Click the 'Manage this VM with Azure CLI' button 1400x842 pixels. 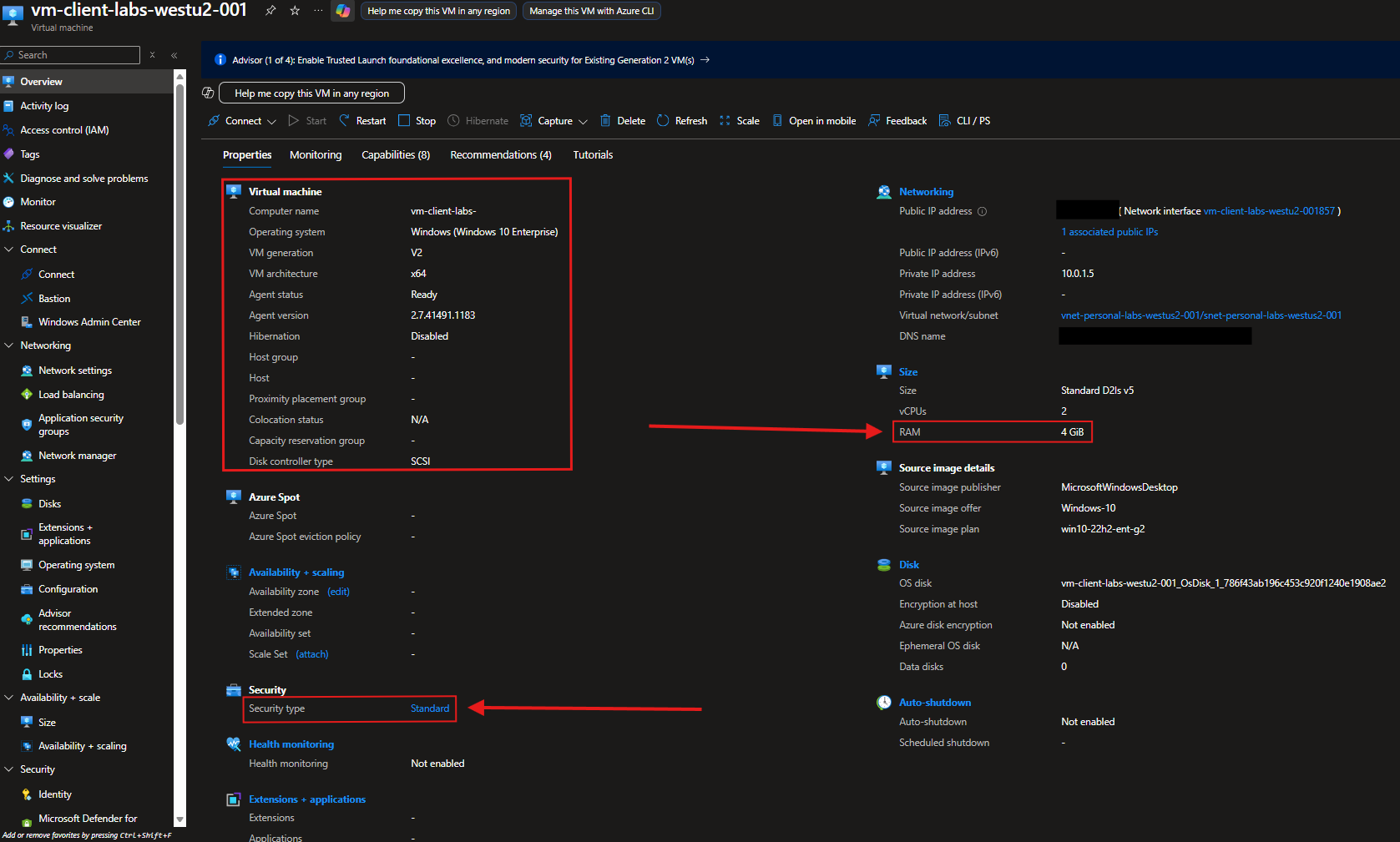tap(591, 11)
